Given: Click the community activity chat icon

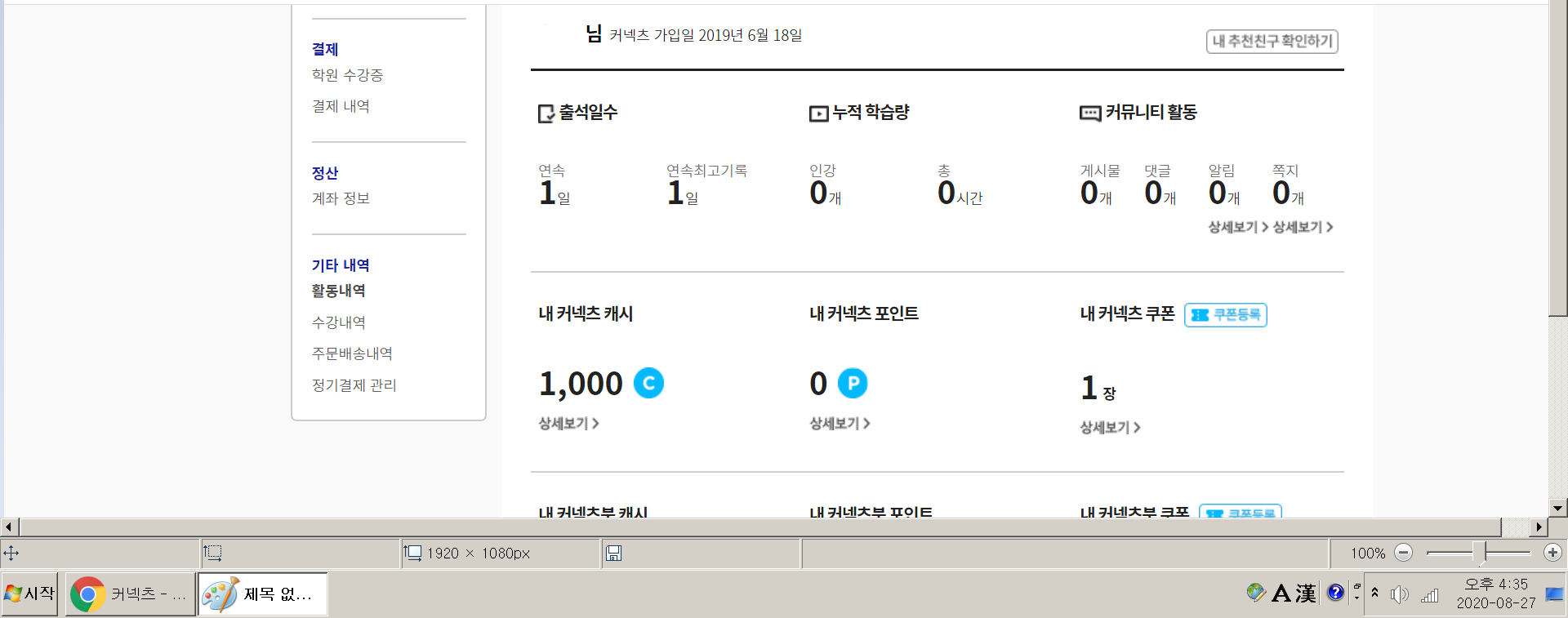Looking at the screenshot, I should tap(1090, 113).
